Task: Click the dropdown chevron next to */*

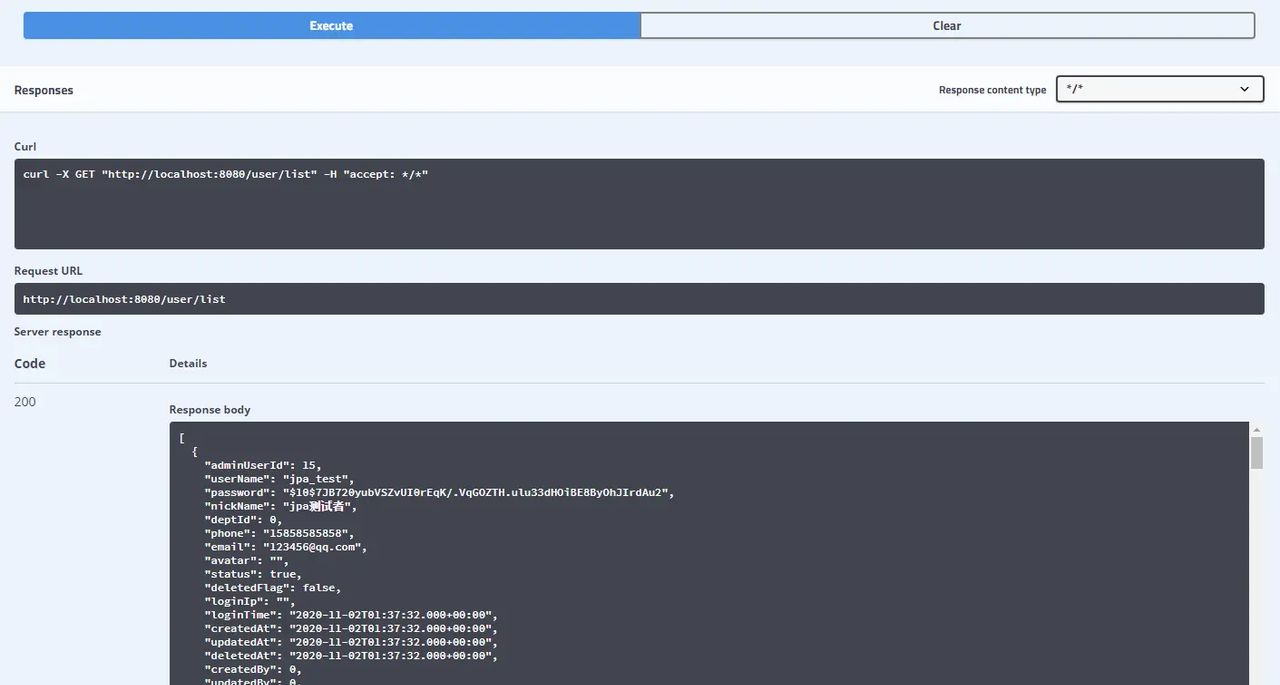Action: pyautogui.click(x=1244, y=89)
